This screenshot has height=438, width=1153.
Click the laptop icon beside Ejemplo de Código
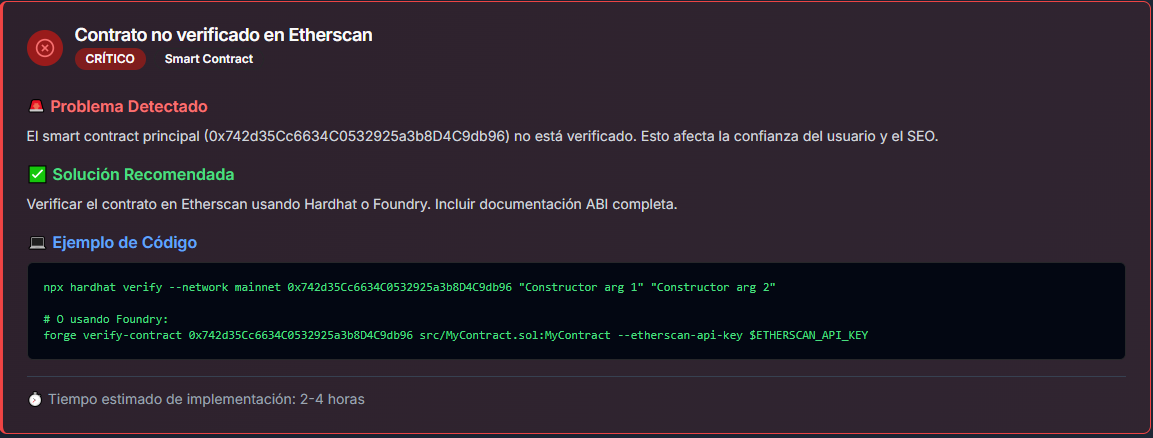point(36,243)
